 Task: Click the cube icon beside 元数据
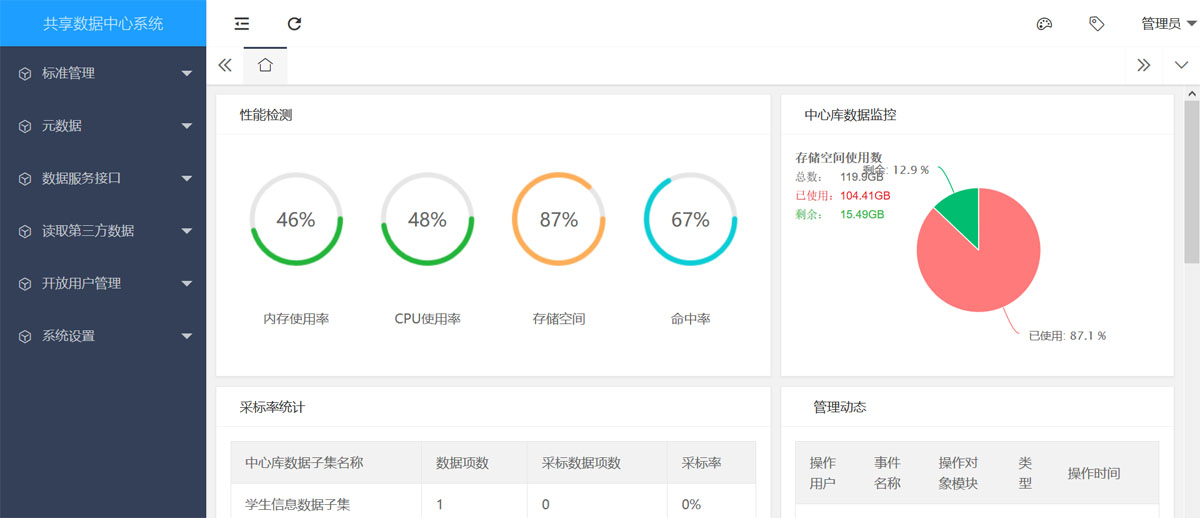tap(25, 126)
